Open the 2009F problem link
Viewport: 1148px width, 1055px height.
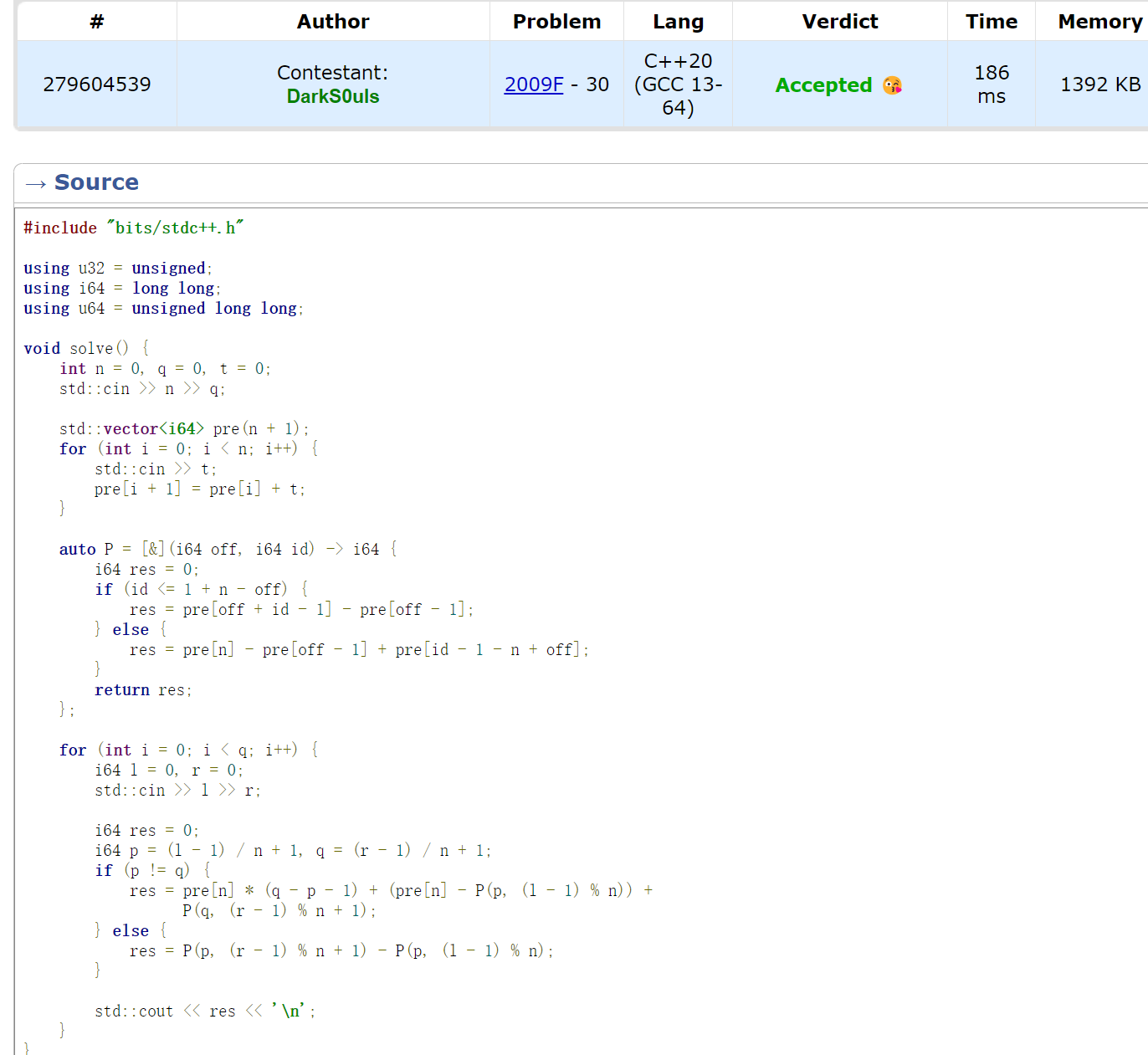tap(534, 85)
